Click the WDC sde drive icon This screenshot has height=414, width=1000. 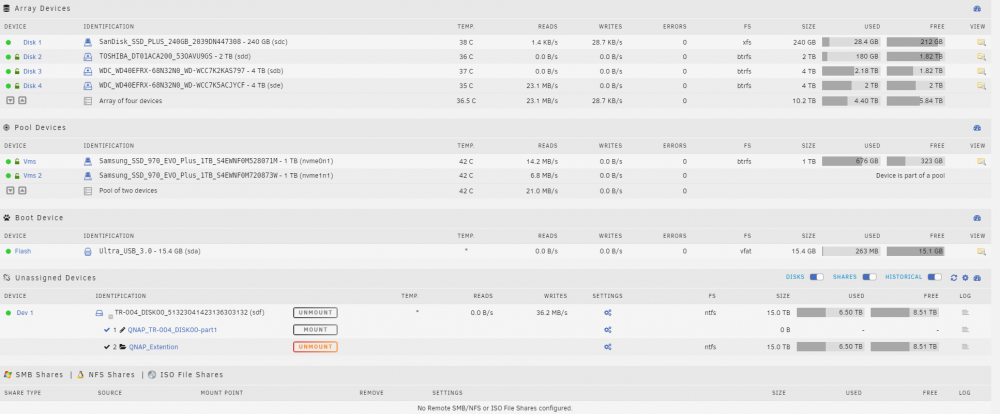click(88, 85)
